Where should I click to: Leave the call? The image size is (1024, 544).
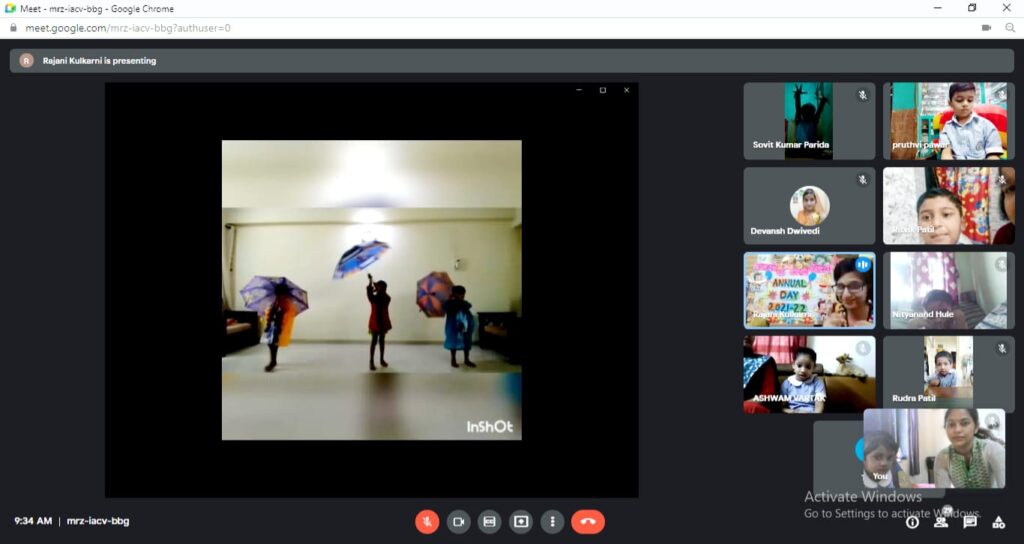(588, 522)
